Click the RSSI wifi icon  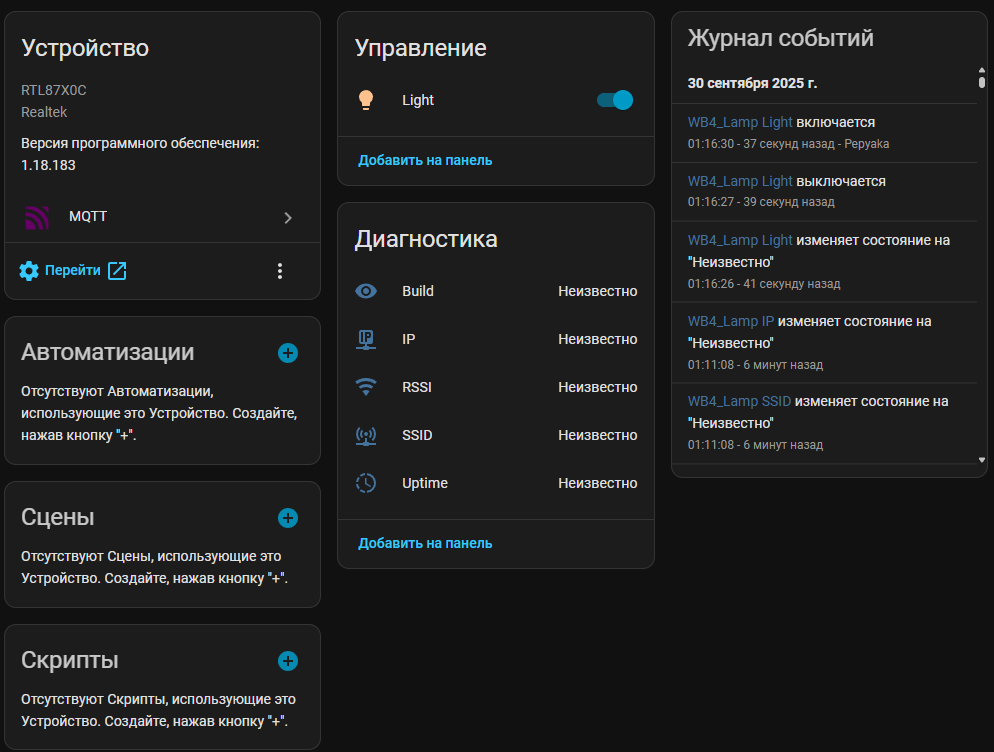click(x=366, y=388)
